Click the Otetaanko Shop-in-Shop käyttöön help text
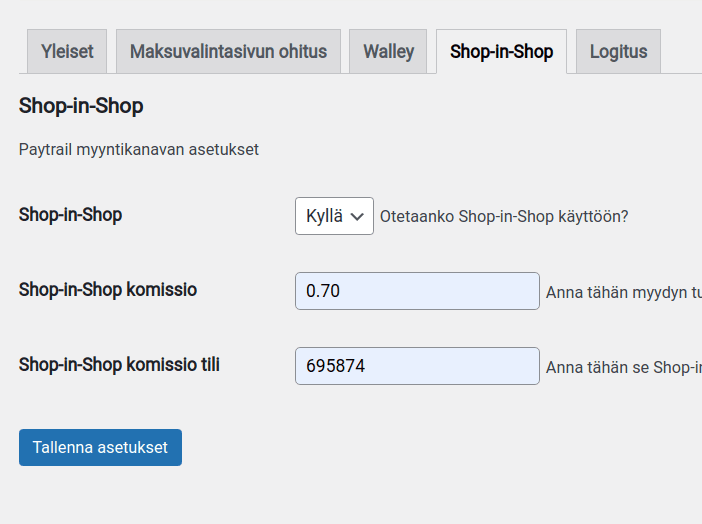702x524 pixels. 504,216
